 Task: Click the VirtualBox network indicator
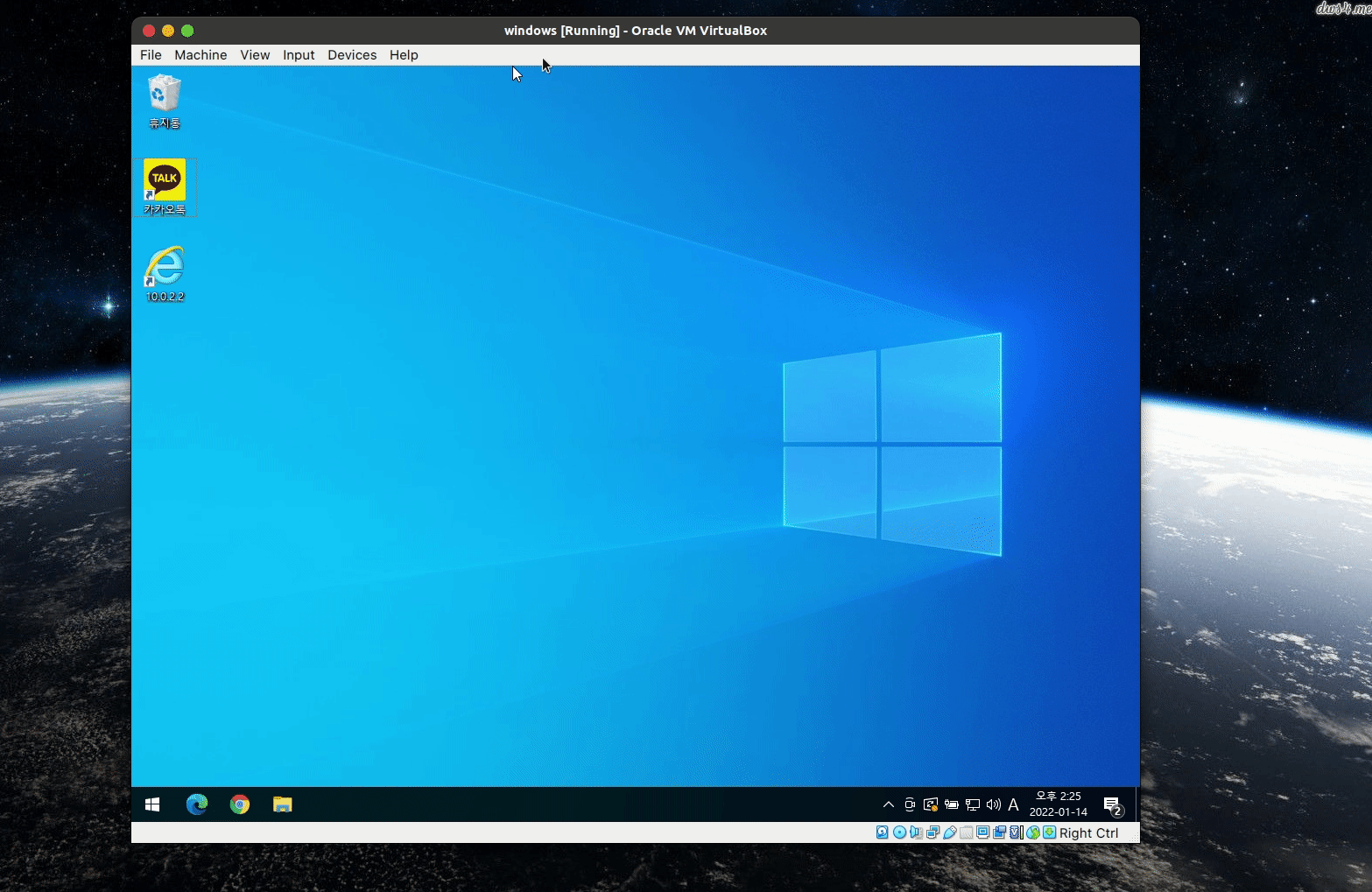point(933,832)
